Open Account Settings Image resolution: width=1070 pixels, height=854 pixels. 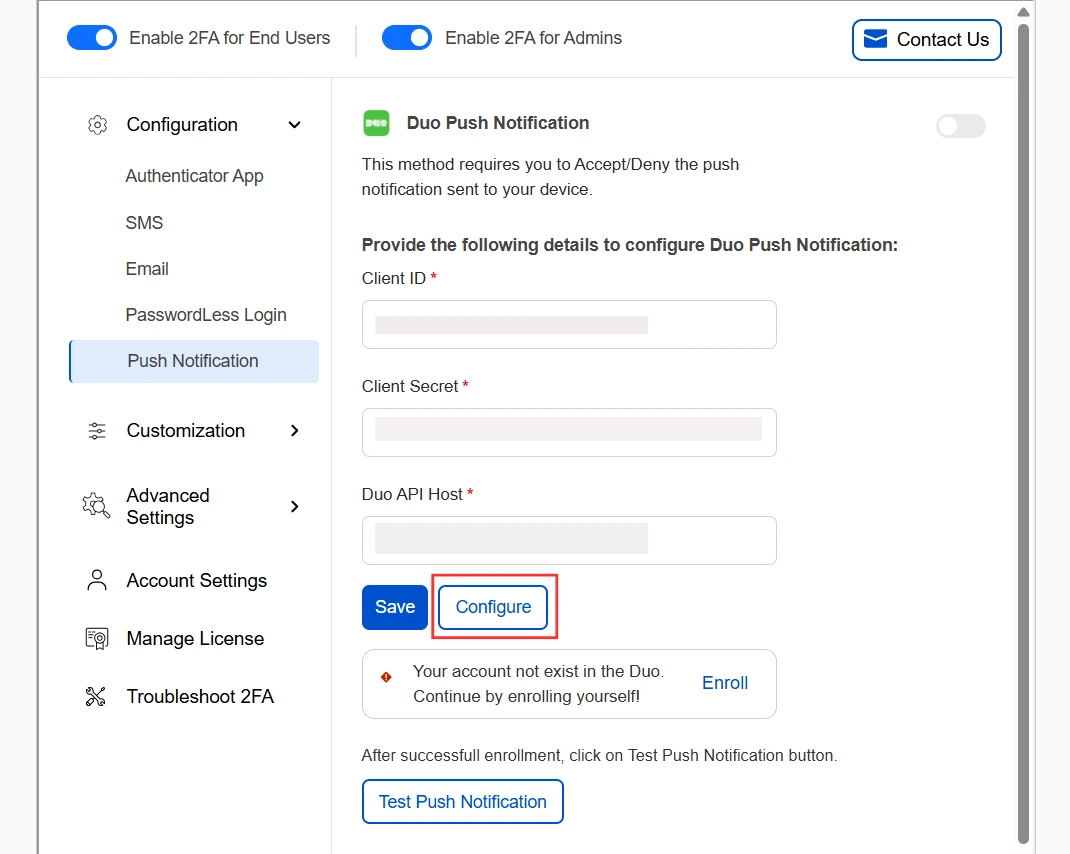(197, 580)
